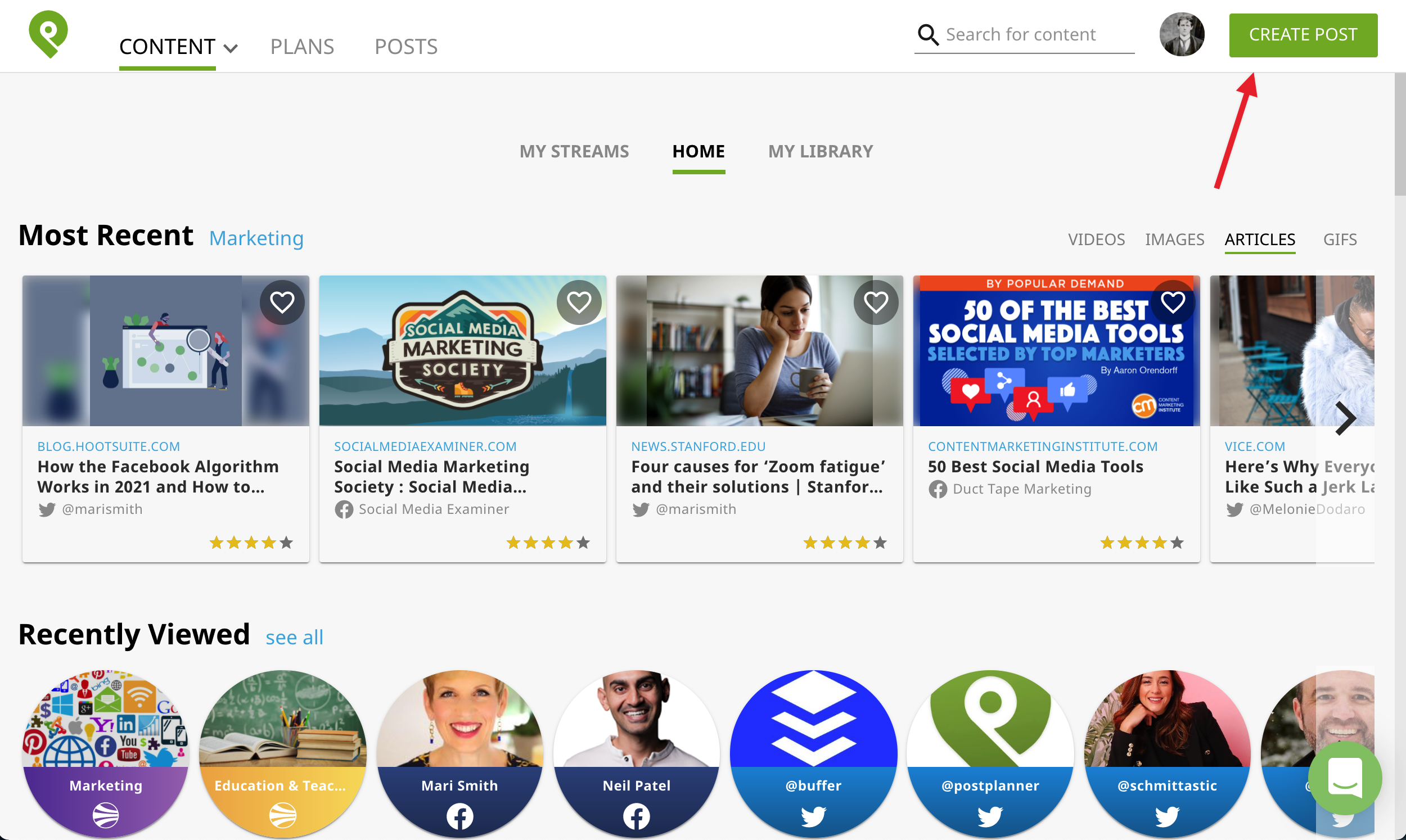Click the globe icon under Marketing stream

click(x=106, y=816)
